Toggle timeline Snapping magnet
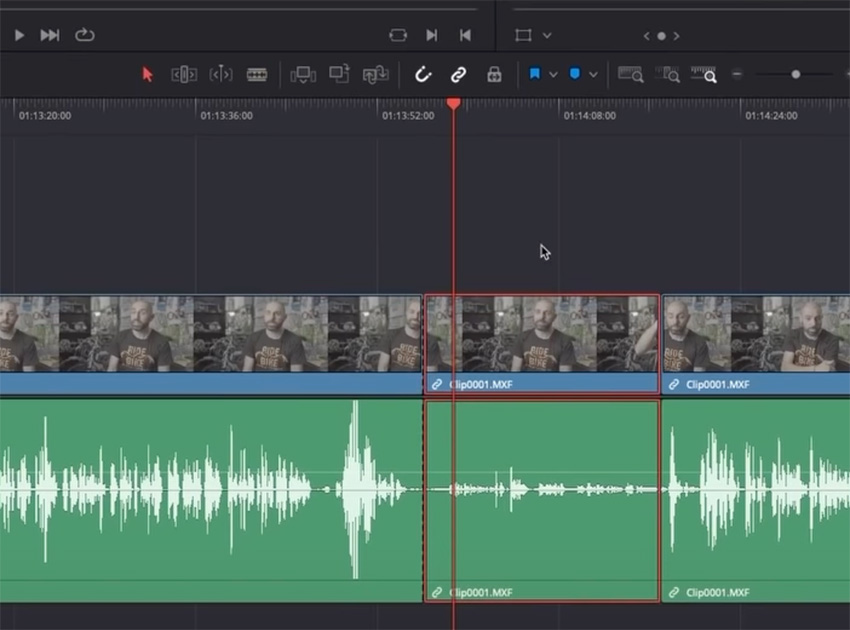This screenshot has height=630, width=850. click(x=423, y=75)
